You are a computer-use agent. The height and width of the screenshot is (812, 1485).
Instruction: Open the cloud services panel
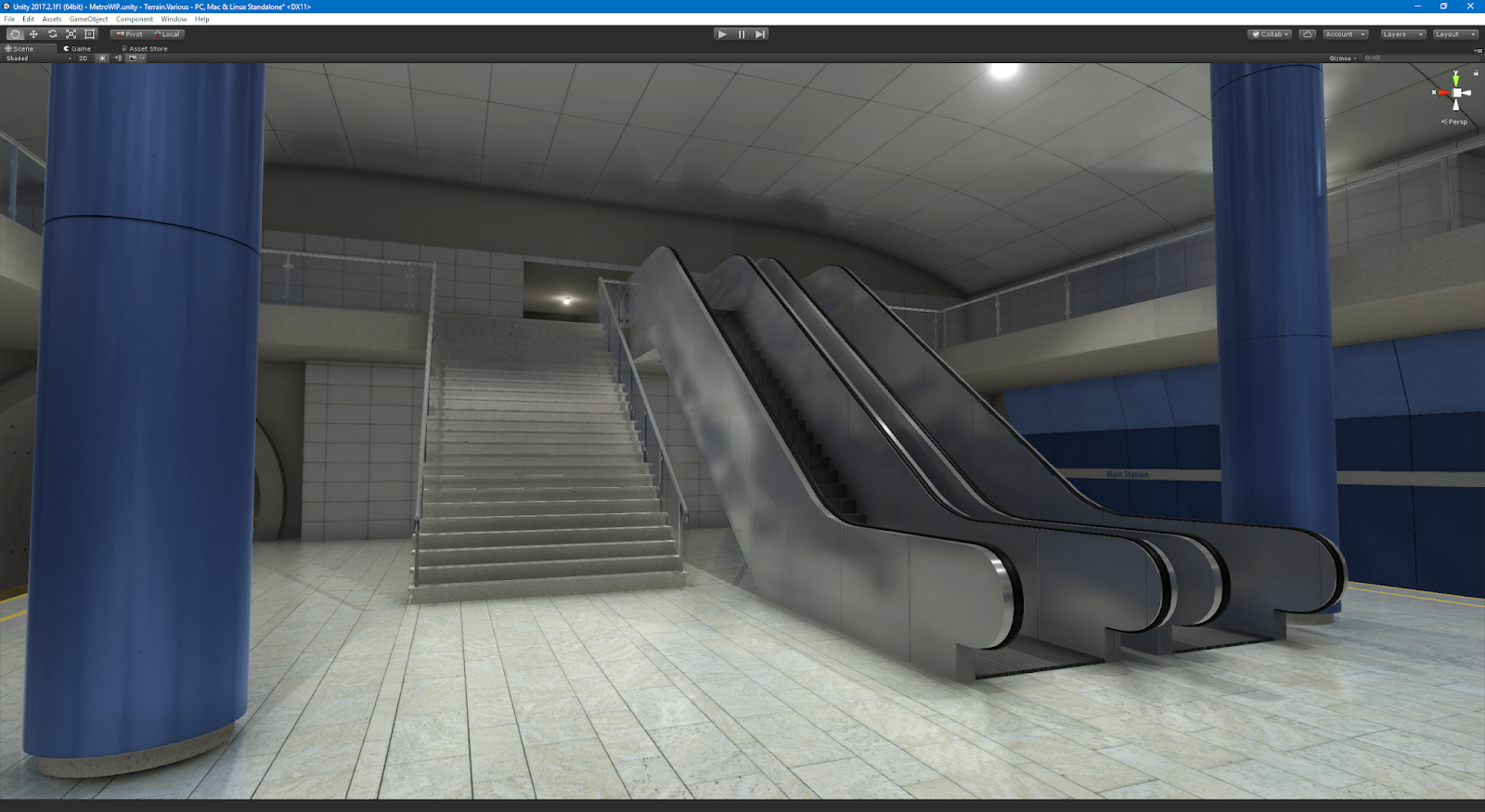(x=1307, y=34)
